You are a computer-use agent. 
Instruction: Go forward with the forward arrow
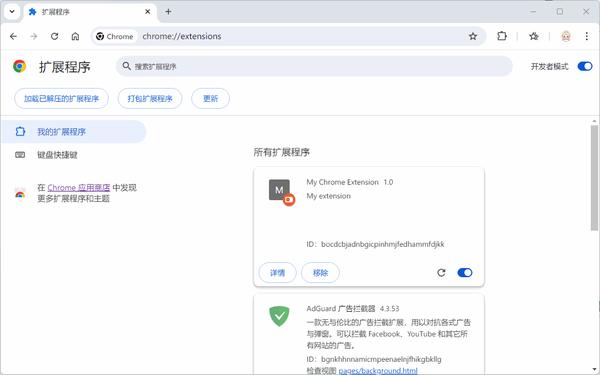click(x=34, y=36)
